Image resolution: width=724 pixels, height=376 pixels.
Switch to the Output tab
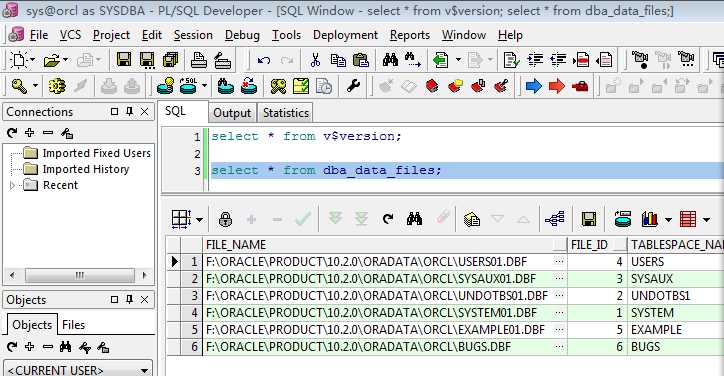[232, 113]
